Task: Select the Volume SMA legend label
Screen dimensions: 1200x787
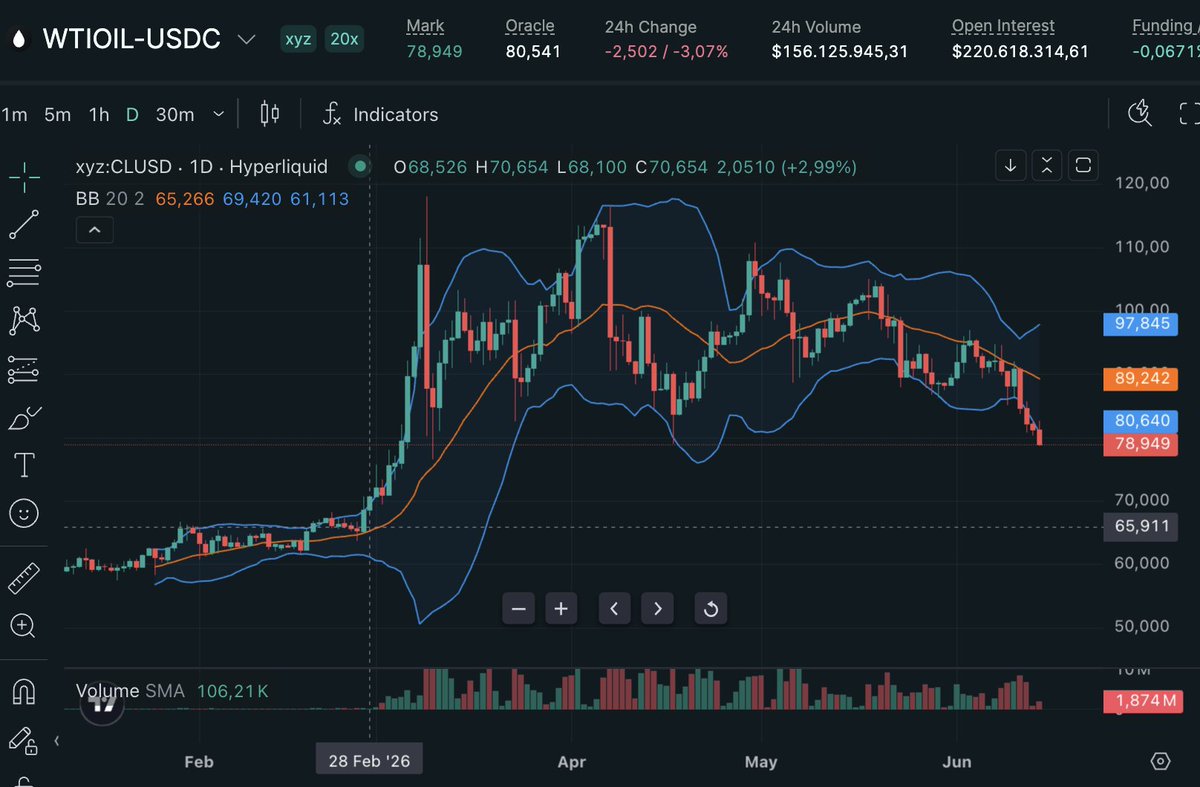Action: click(x=133, y=691)
